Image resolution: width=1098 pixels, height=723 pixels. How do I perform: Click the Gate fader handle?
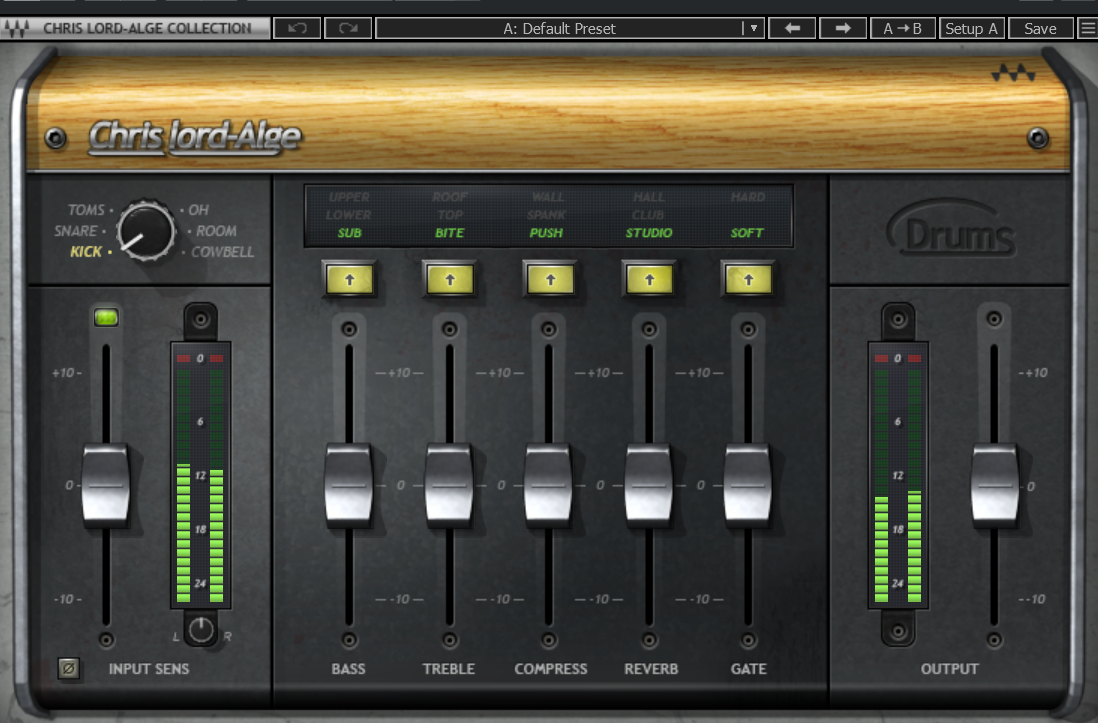[748, 485]
